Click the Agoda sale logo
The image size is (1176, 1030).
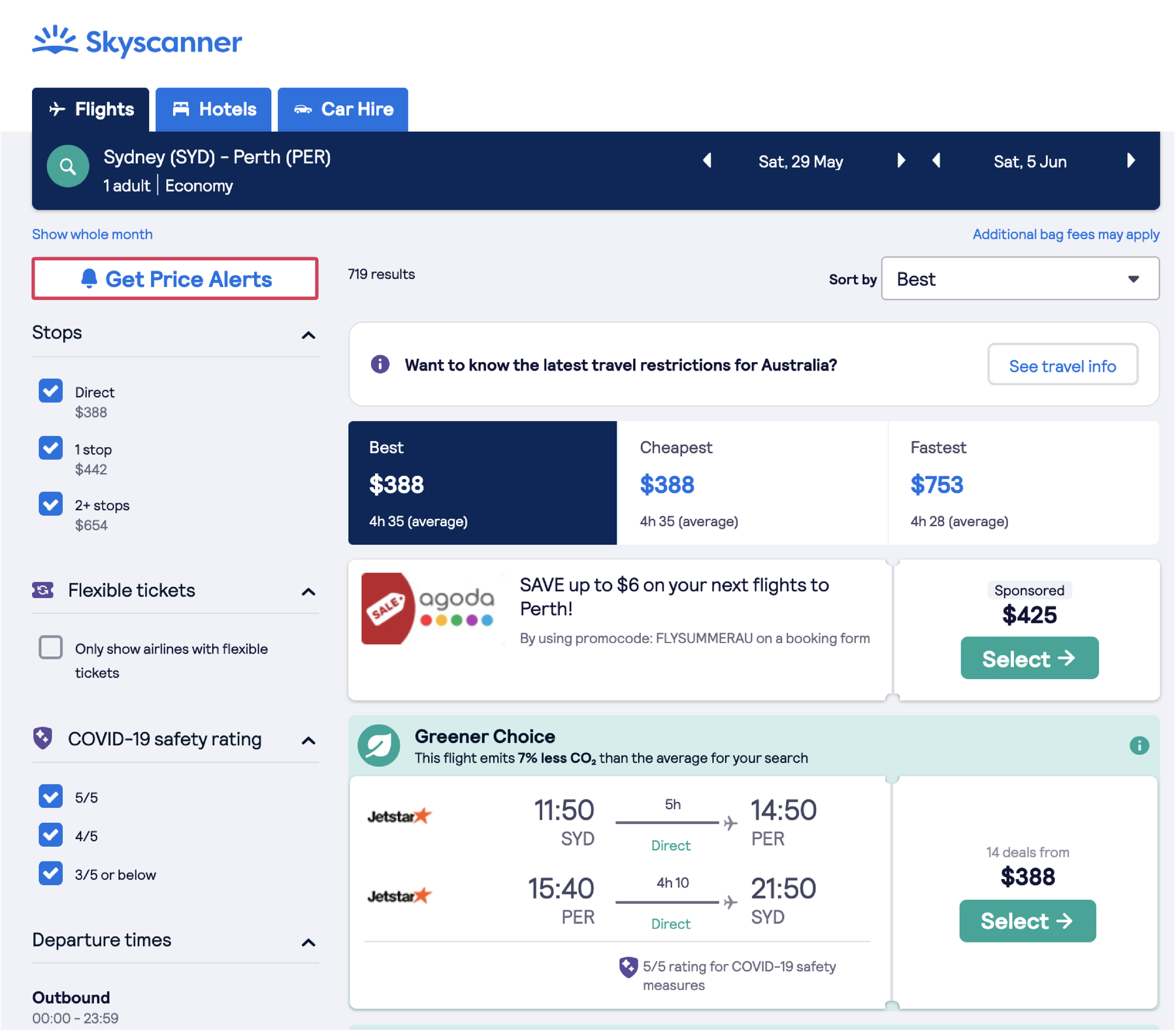click(x=431, y=608)
